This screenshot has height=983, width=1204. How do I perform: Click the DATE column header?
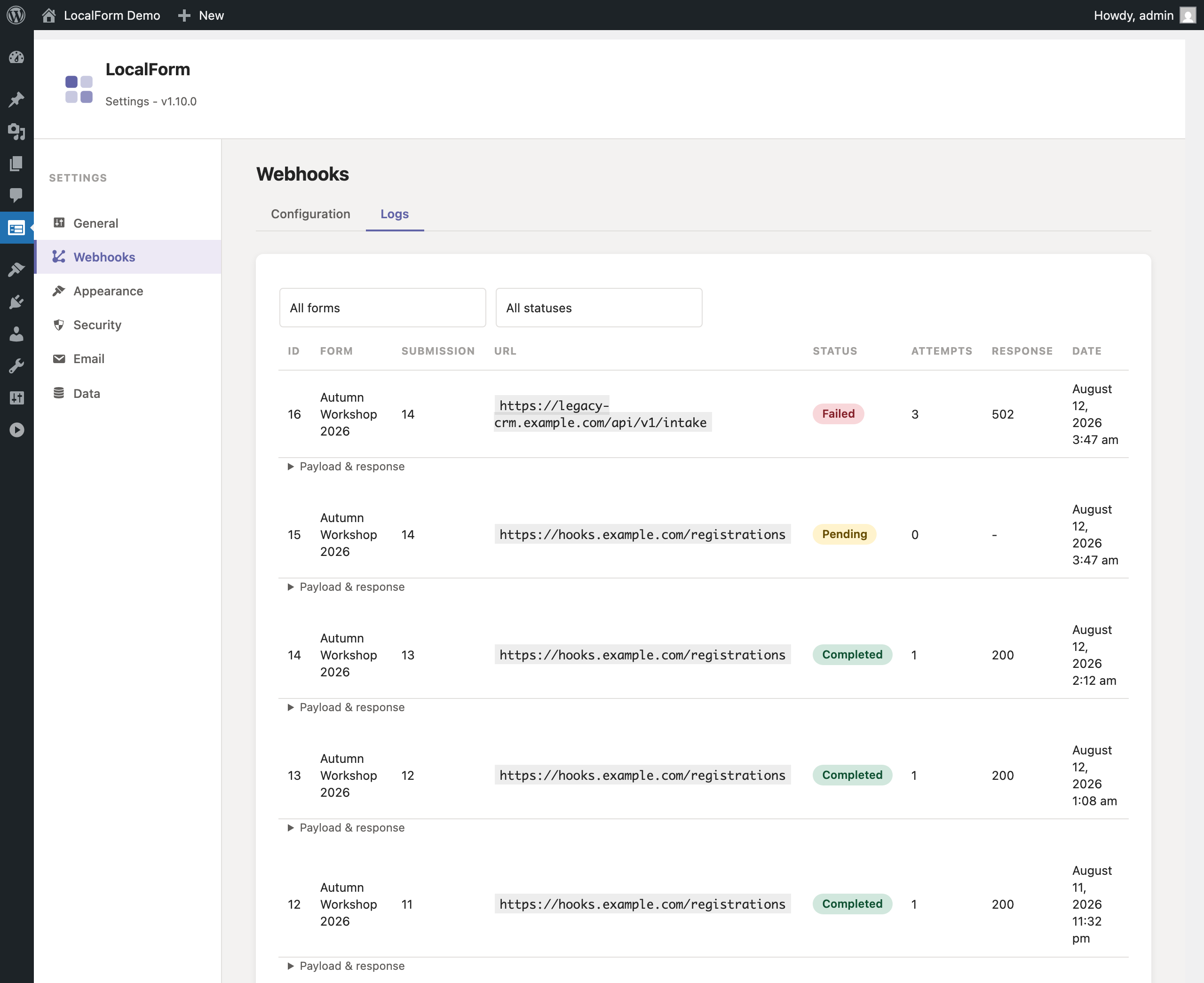point(1087,351)
